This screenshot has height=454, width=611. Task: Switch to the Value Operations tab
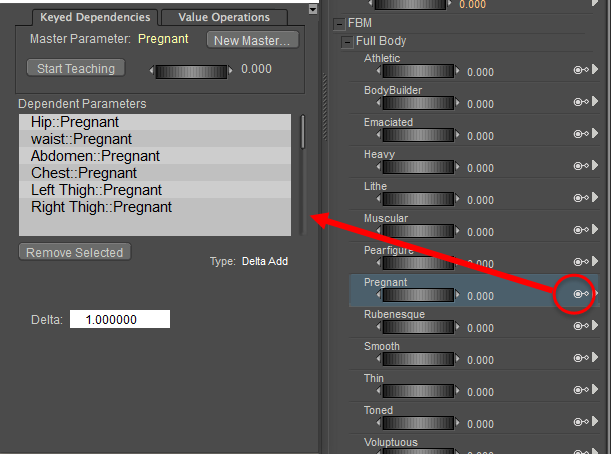coord(224,18)
